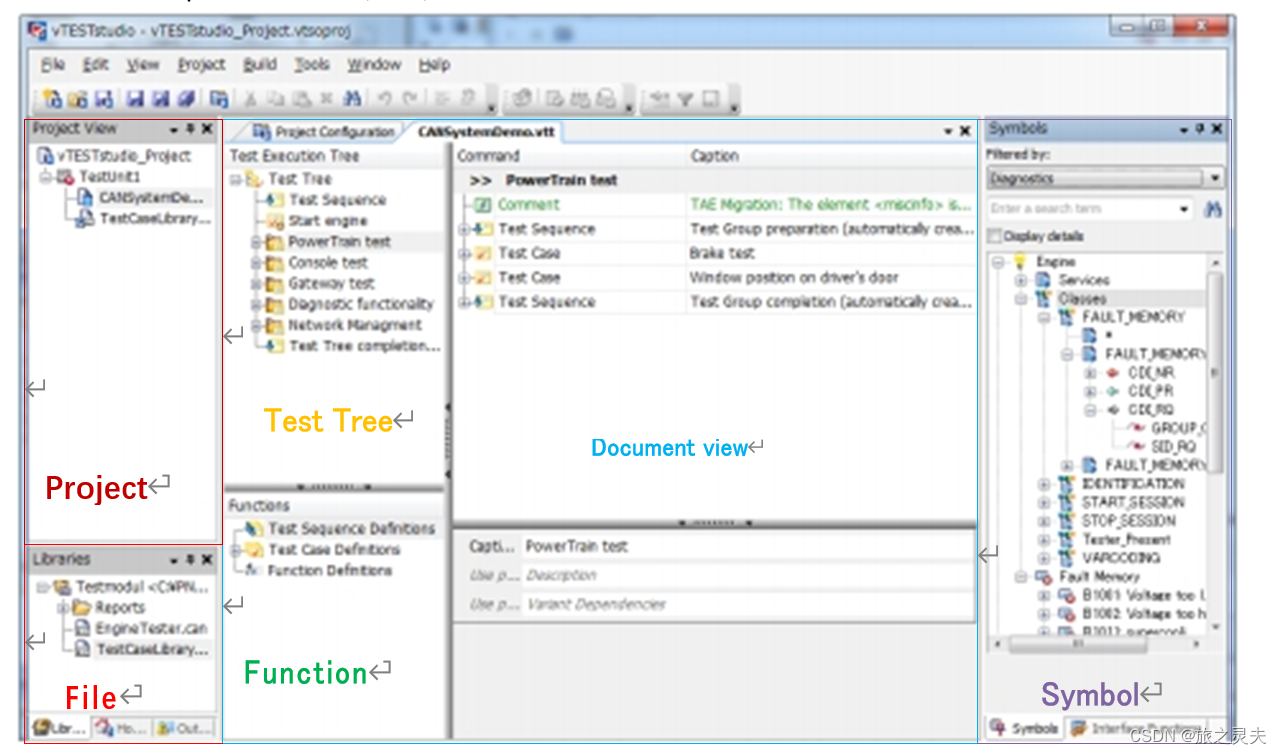Screen dimensions: 1282x754
Task: Expand the PowerTrain test folder in Test Tree
Action: point(256,242)
